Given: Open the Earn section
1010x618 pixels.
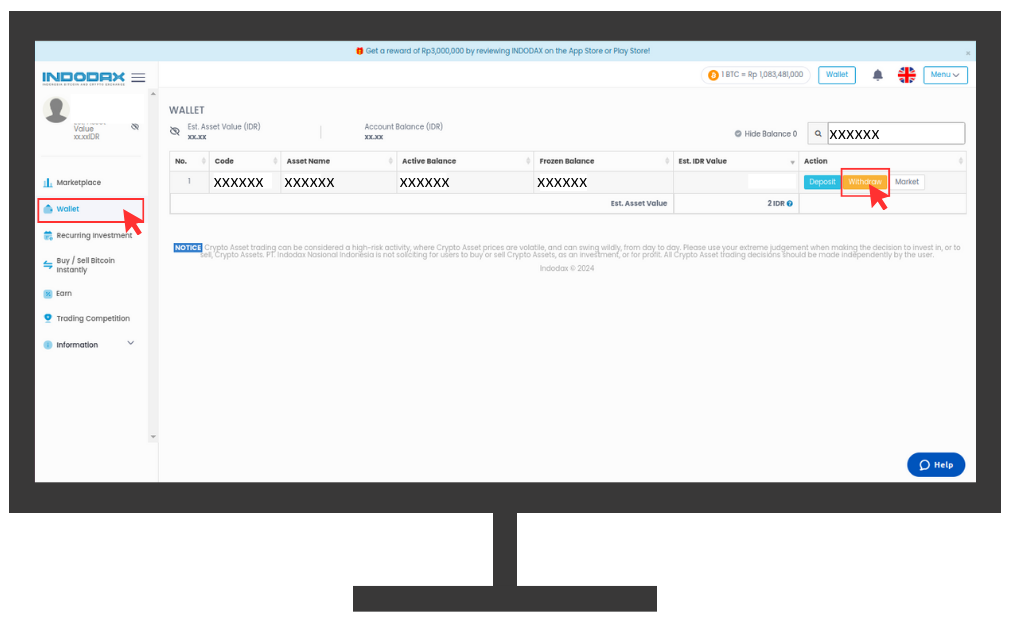Looking at the screenshot, I should (x=64, y=293).
